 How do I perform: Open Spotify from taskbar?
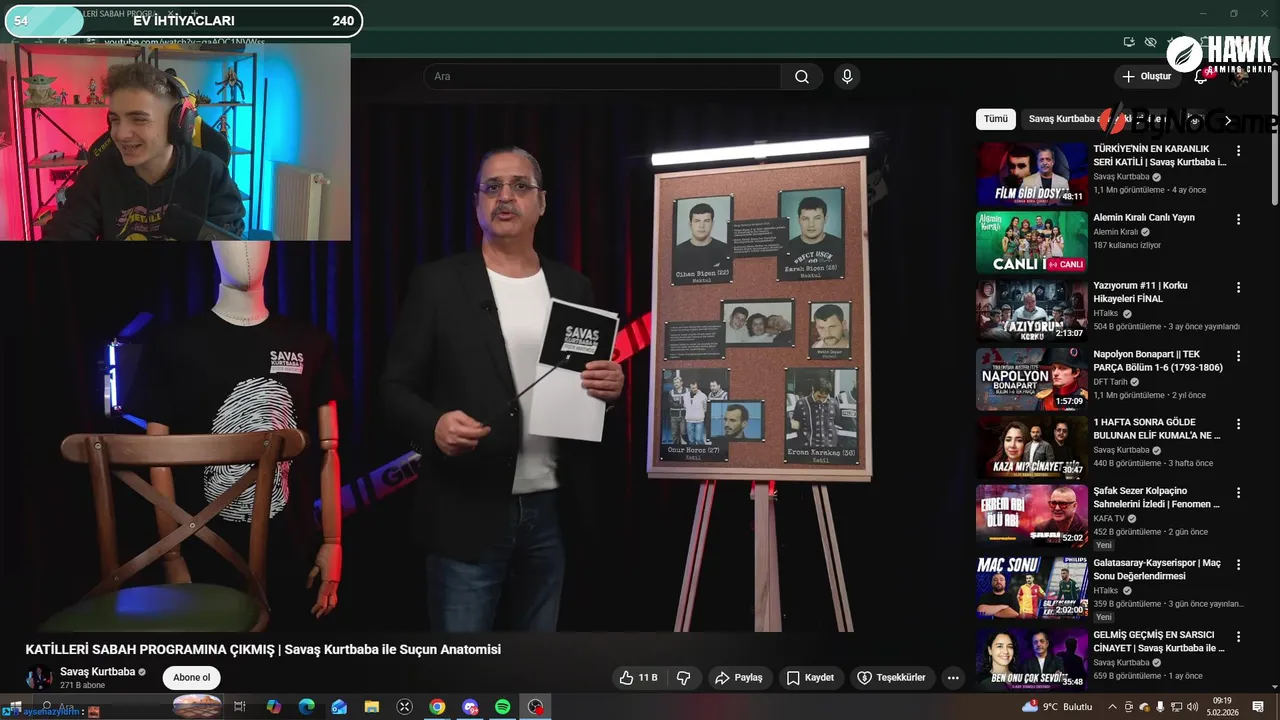[x=503, y=707]
